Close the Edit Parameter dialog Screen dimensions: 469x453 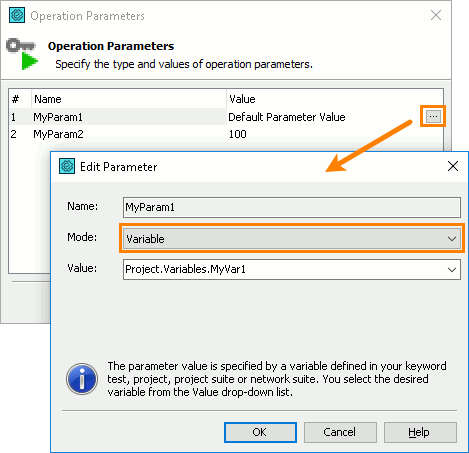(x=453, y=166)
